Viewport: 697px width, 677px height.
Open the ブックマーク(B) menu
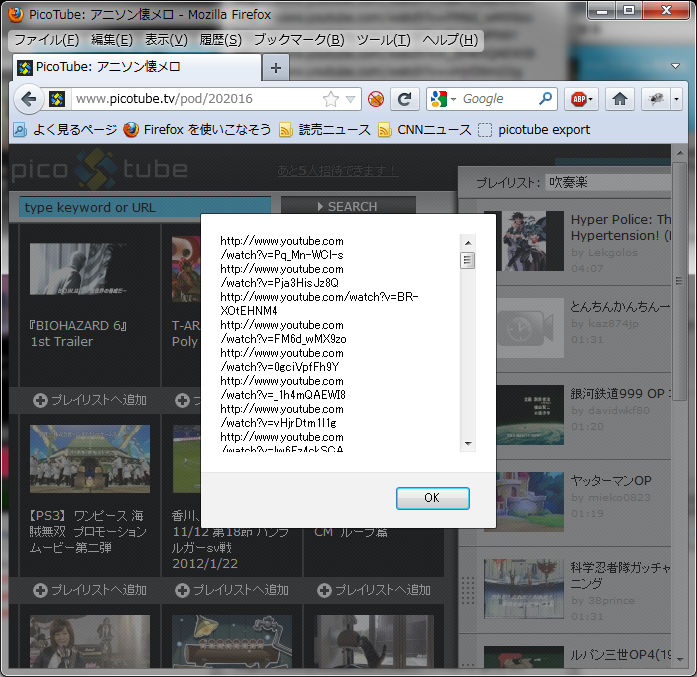pyautogui.click(x=299, y=40)
